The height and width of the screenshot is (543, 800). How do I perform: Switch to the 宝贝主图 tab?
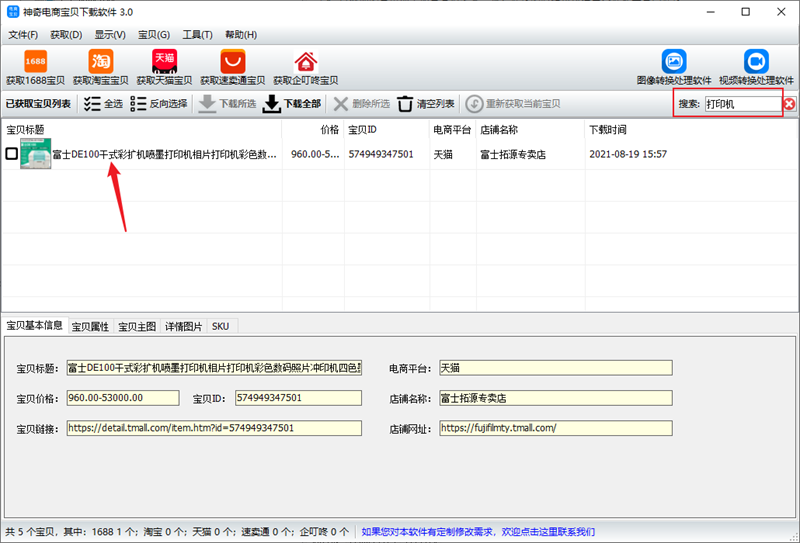tap(137, 327)
